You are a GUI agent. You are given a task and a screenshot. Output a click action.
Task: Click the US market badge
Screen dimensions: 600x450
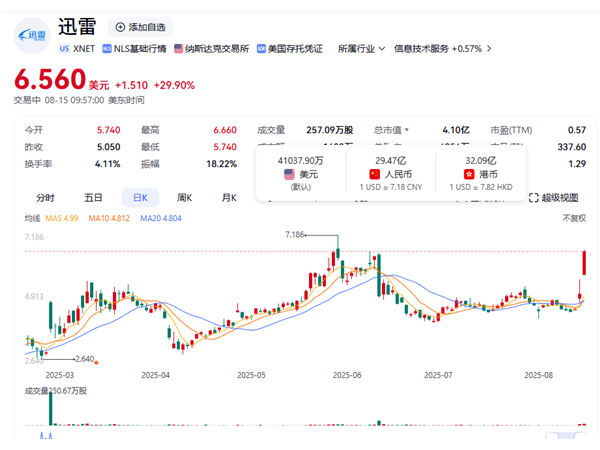64,49
